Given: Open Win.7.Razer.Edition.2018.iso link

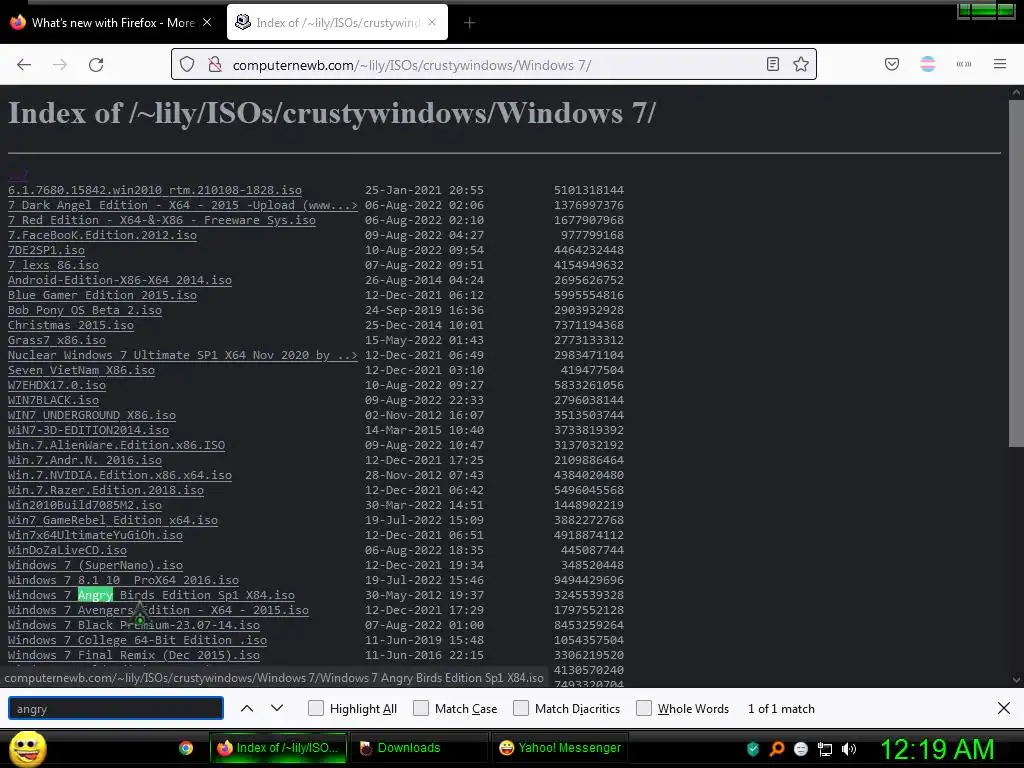Looking at the screenshot, I should pos(106,490).
